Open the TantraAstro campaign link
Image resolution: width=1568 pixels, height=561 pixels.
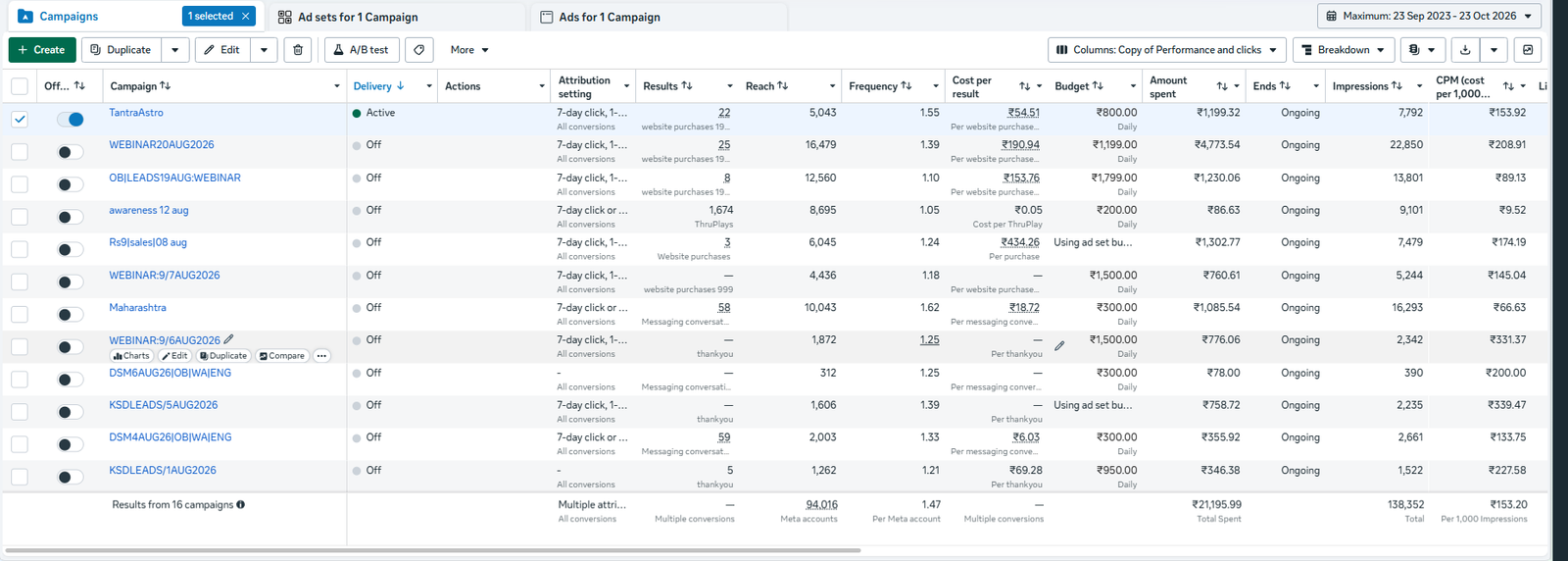pyautogui.click(x=136, y=113)
